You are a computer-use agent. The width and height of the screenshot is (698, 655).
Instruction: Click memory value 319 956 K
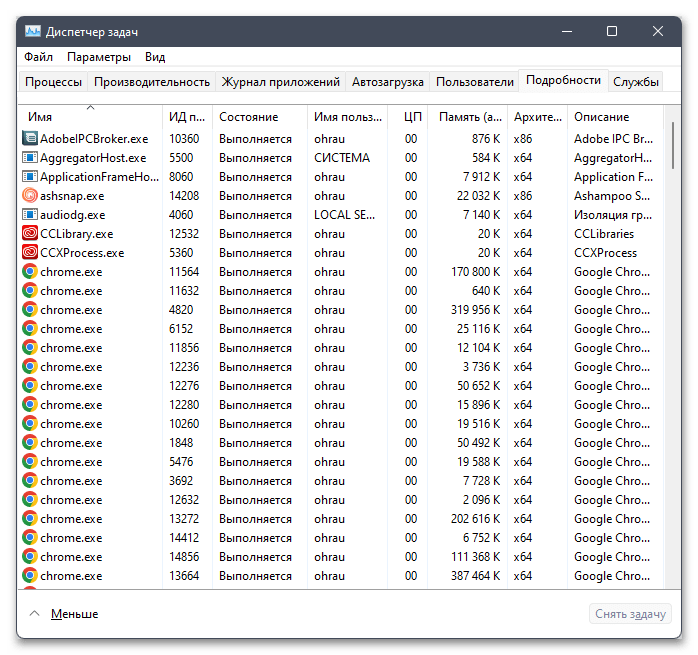(475, 310)
